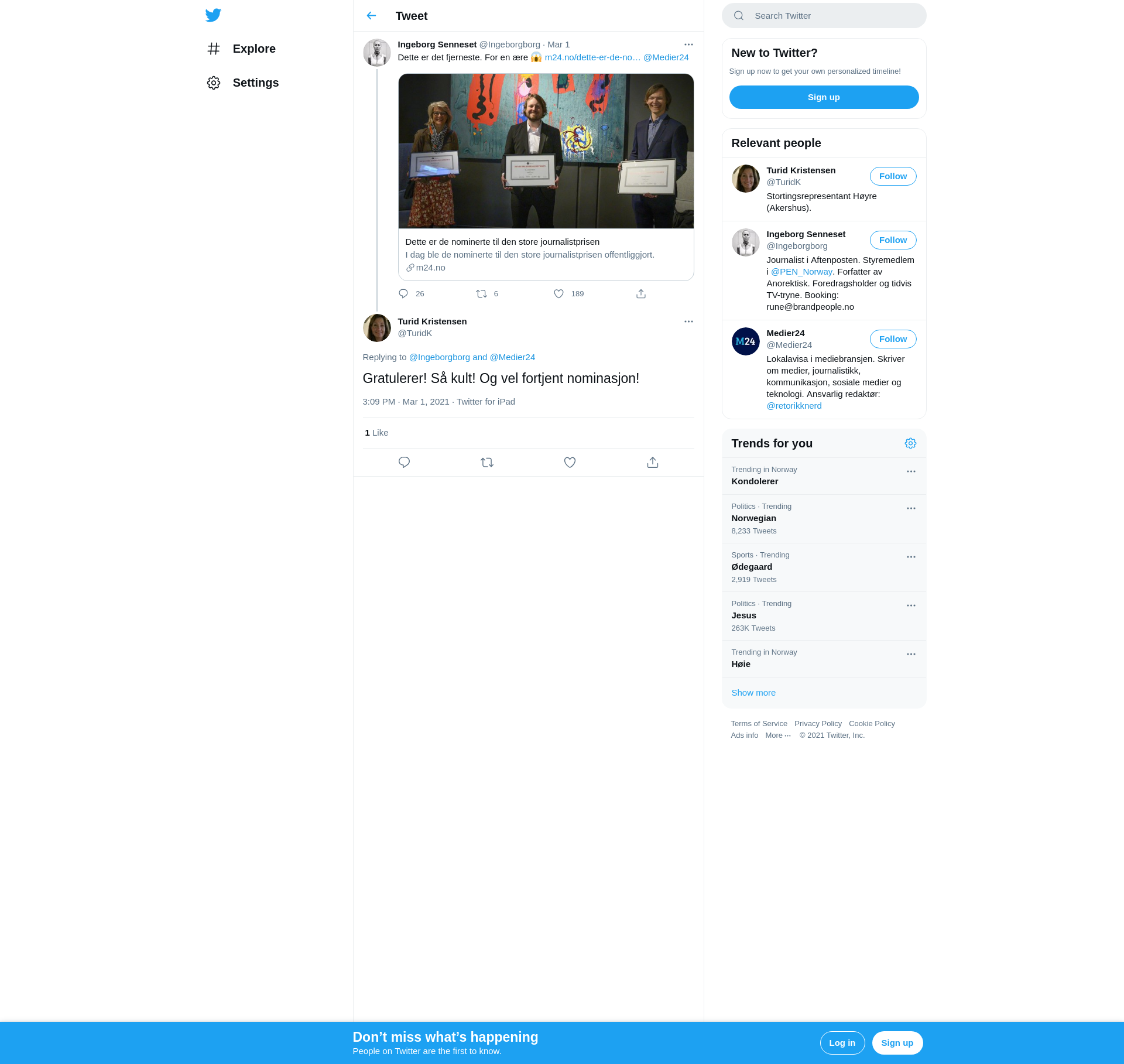This screenshot has width=1124, height=1064.
Task: Open the @Medier24 link in 'Replying to'
Action: pos(512,357)
